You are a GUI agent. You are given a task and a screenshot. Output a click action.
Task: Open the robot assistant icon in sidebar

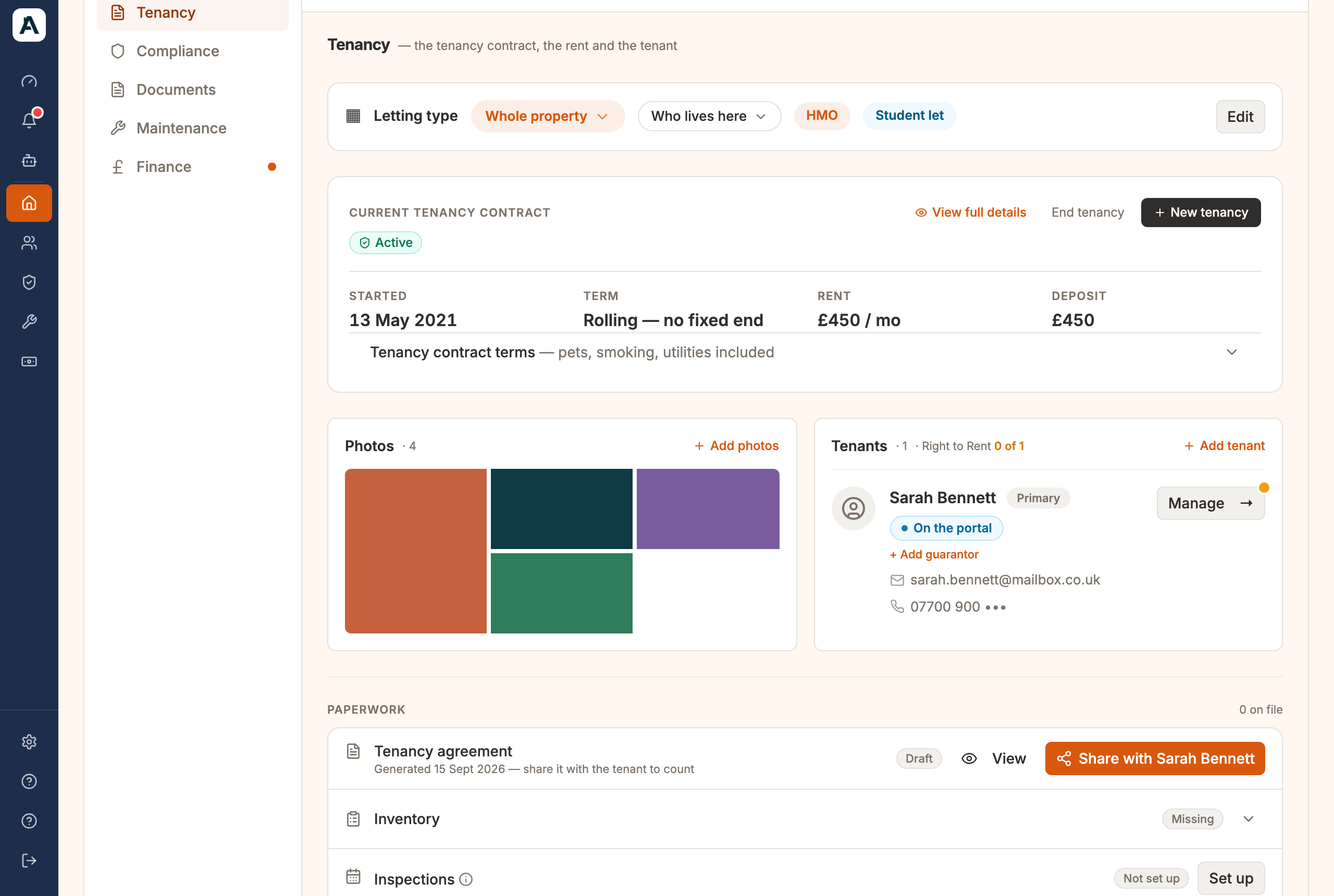point(29,160)
